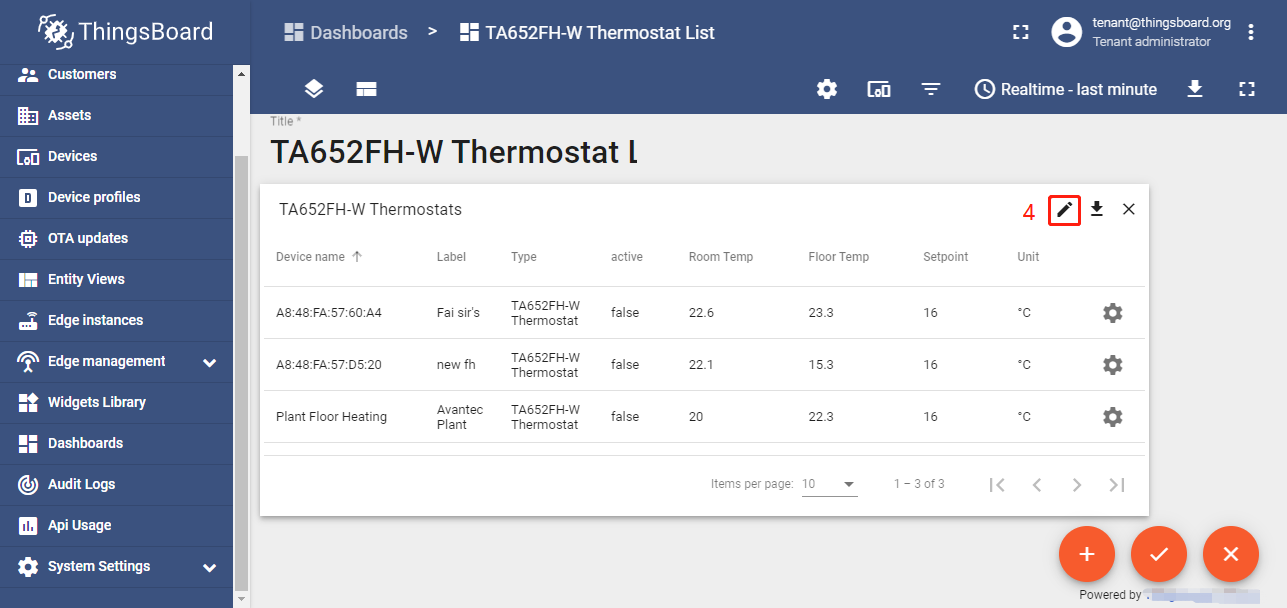Image resolution: width=1287 pixels, height=608 pixels.
Task: Expand the Edge management chevron
Action: [x=210, y=362]
